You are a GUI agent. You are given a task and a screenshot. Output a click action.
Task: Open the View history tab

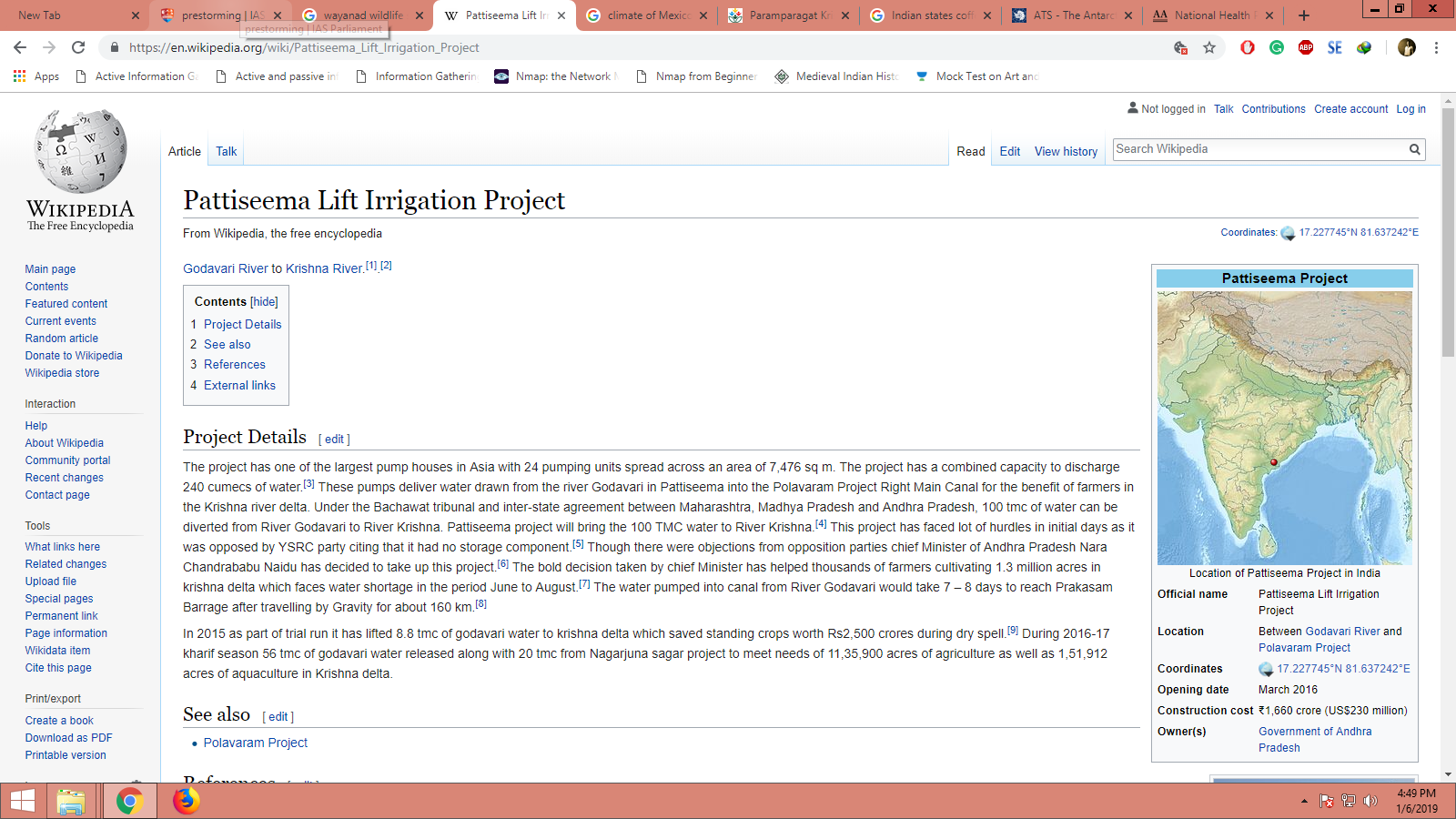tap(1066, 152)
